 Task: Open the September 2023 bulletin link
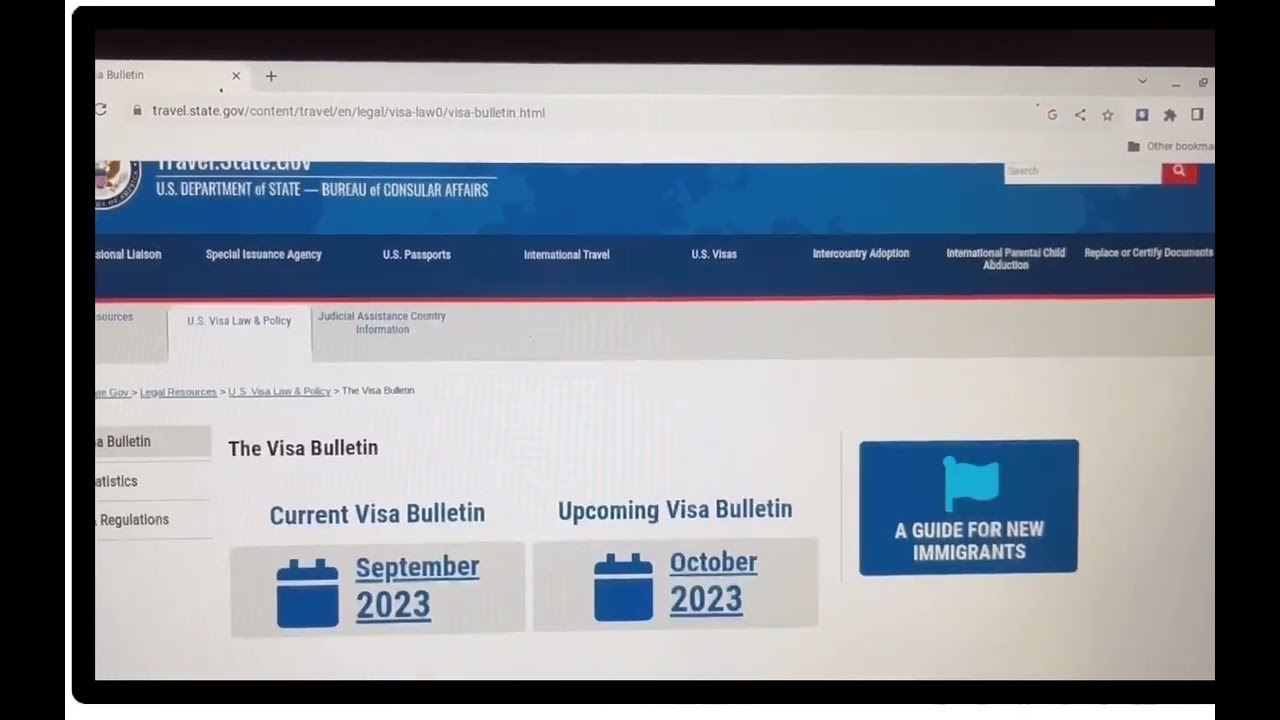(417, 585)
